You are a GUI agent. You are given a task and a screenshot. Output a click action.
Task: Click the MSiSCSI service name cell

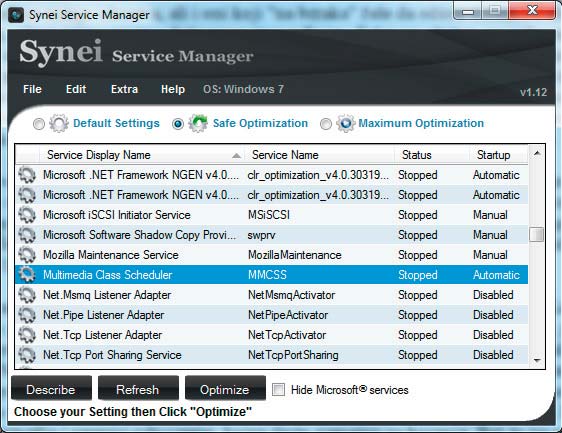pyautogui.click(x=269, y=215)
